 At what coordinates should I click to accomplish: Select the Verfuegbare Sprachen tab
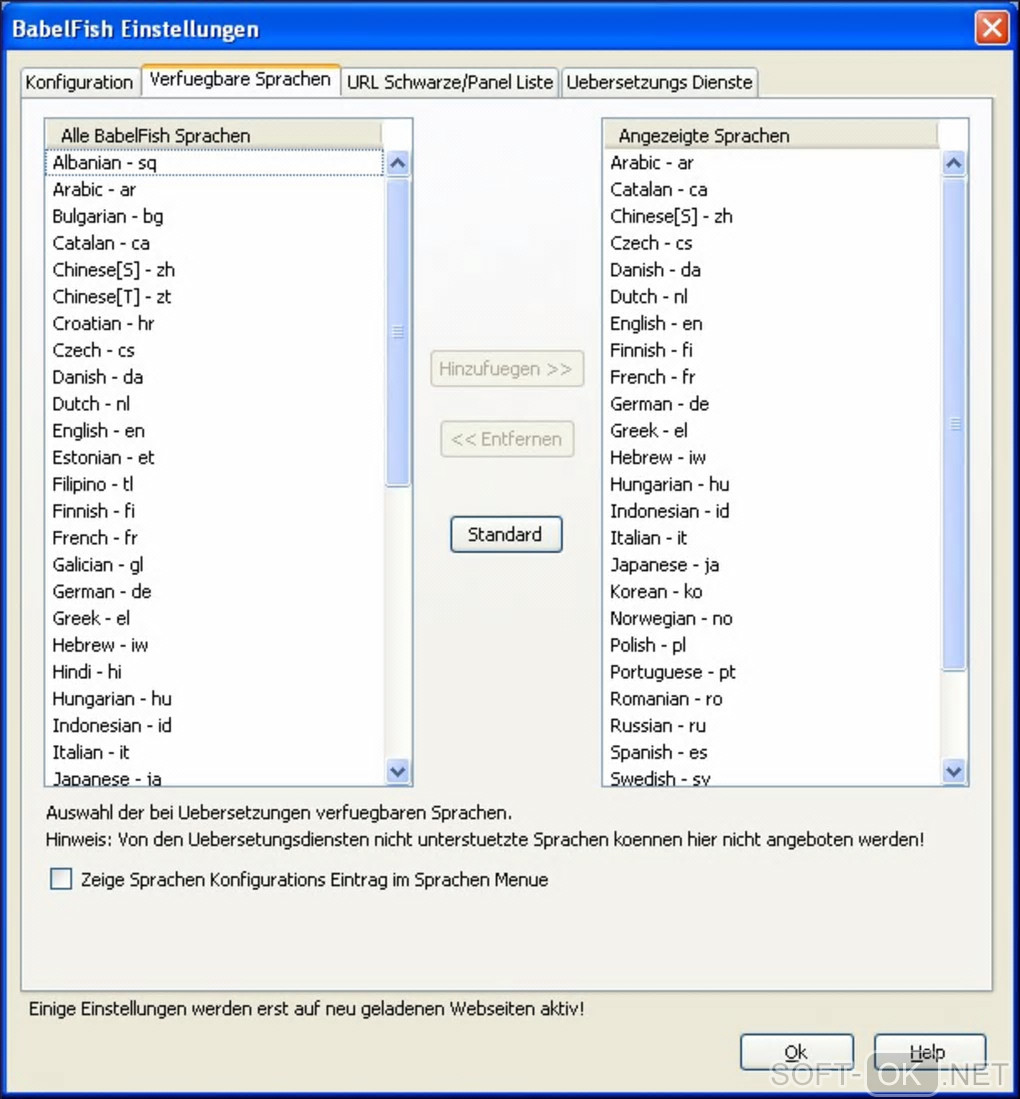tap(240, 80)
